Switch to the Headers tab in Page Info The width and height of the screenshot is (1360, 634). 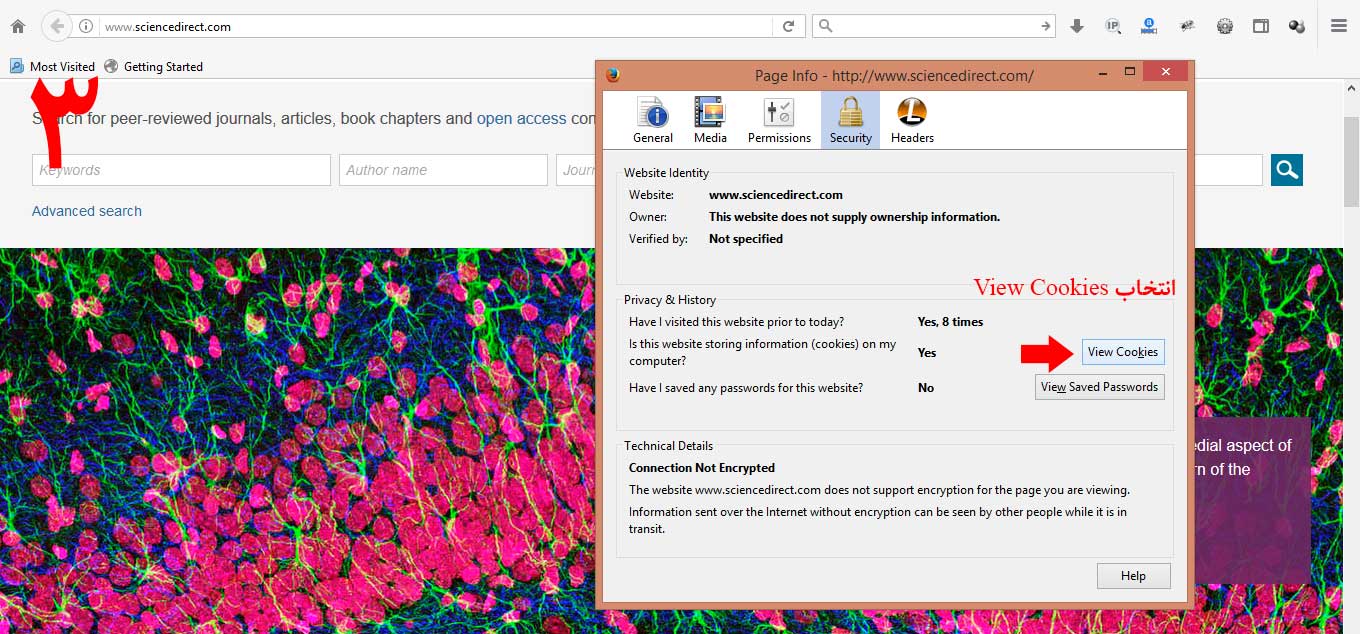(x=912, y=121)
